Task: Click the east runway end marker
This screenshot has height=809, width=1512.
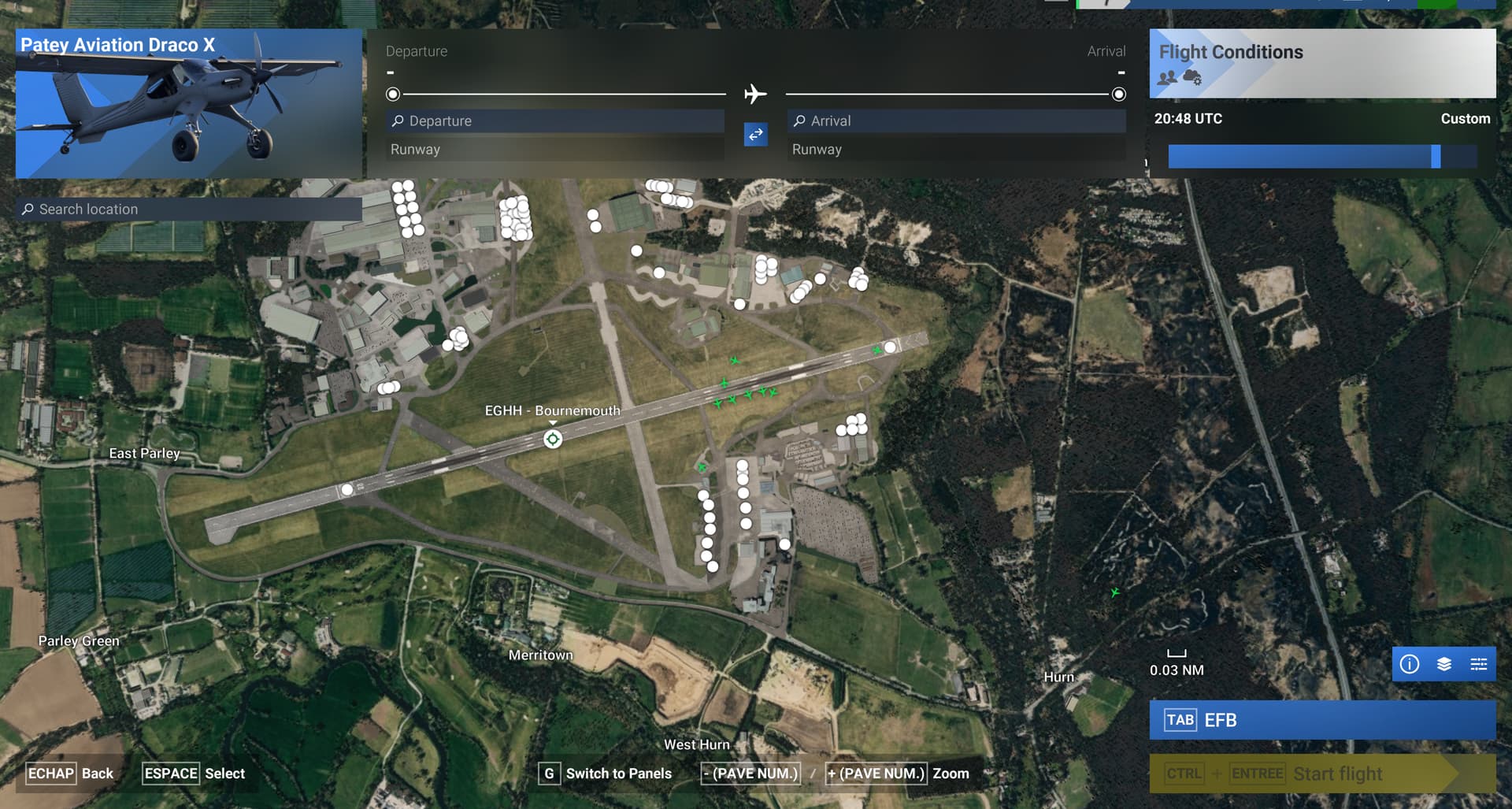Action: coord(890,347)
